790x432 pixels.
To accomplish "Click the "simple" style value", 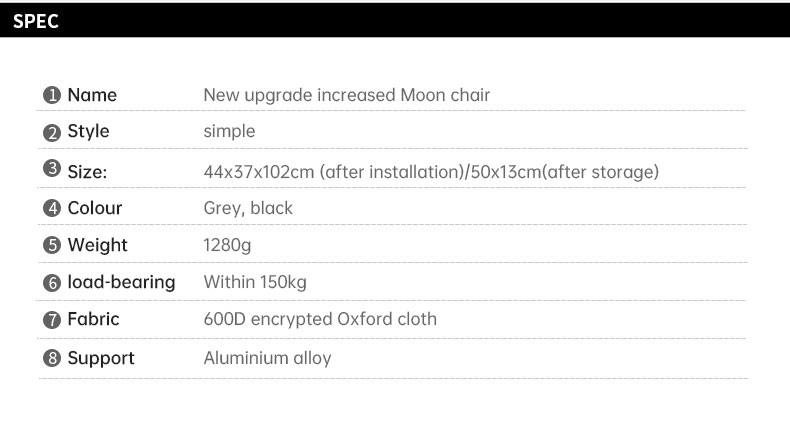I will pyautogui.click(x=229, y=132).
